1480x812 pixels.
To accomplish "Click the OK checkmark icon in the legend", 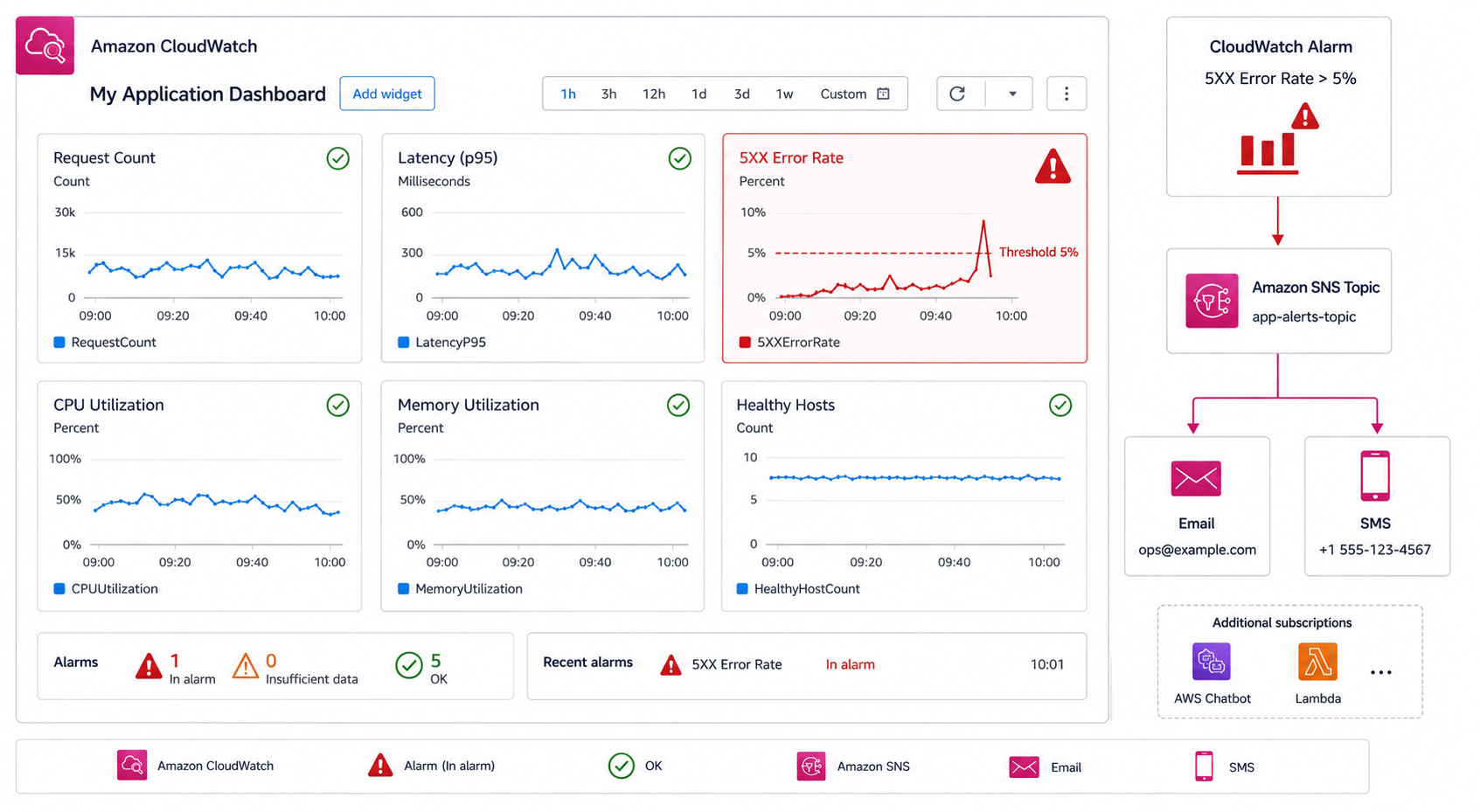I will (621, 766).
